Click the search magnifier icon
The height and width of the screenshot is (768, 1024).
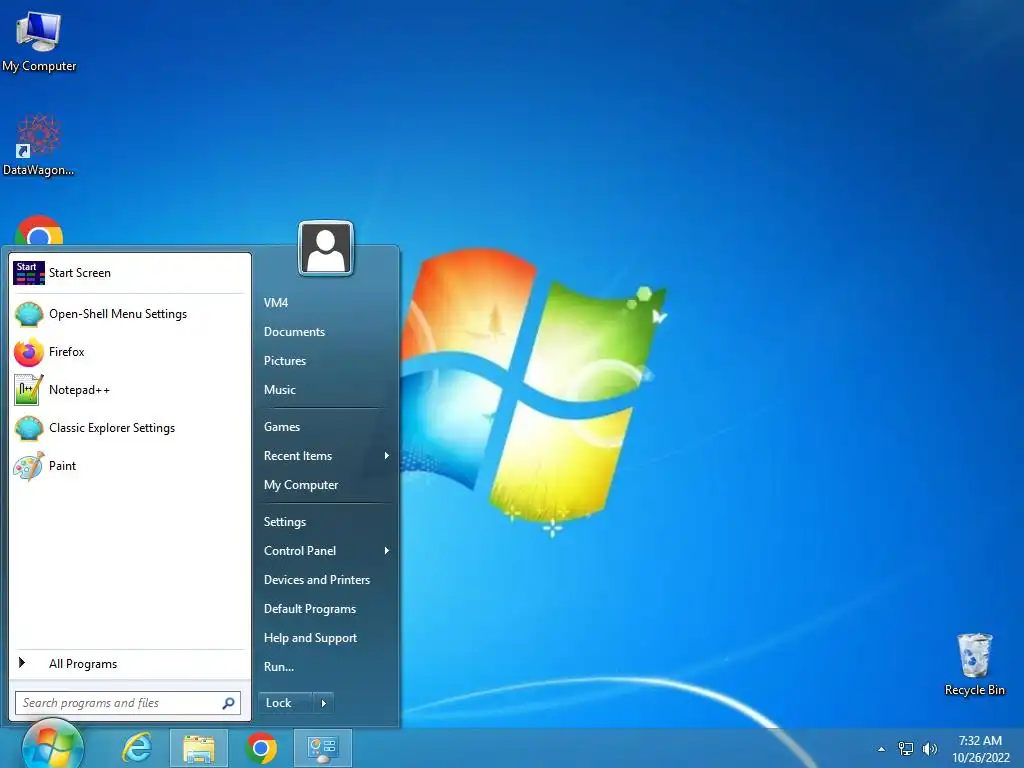229,703
